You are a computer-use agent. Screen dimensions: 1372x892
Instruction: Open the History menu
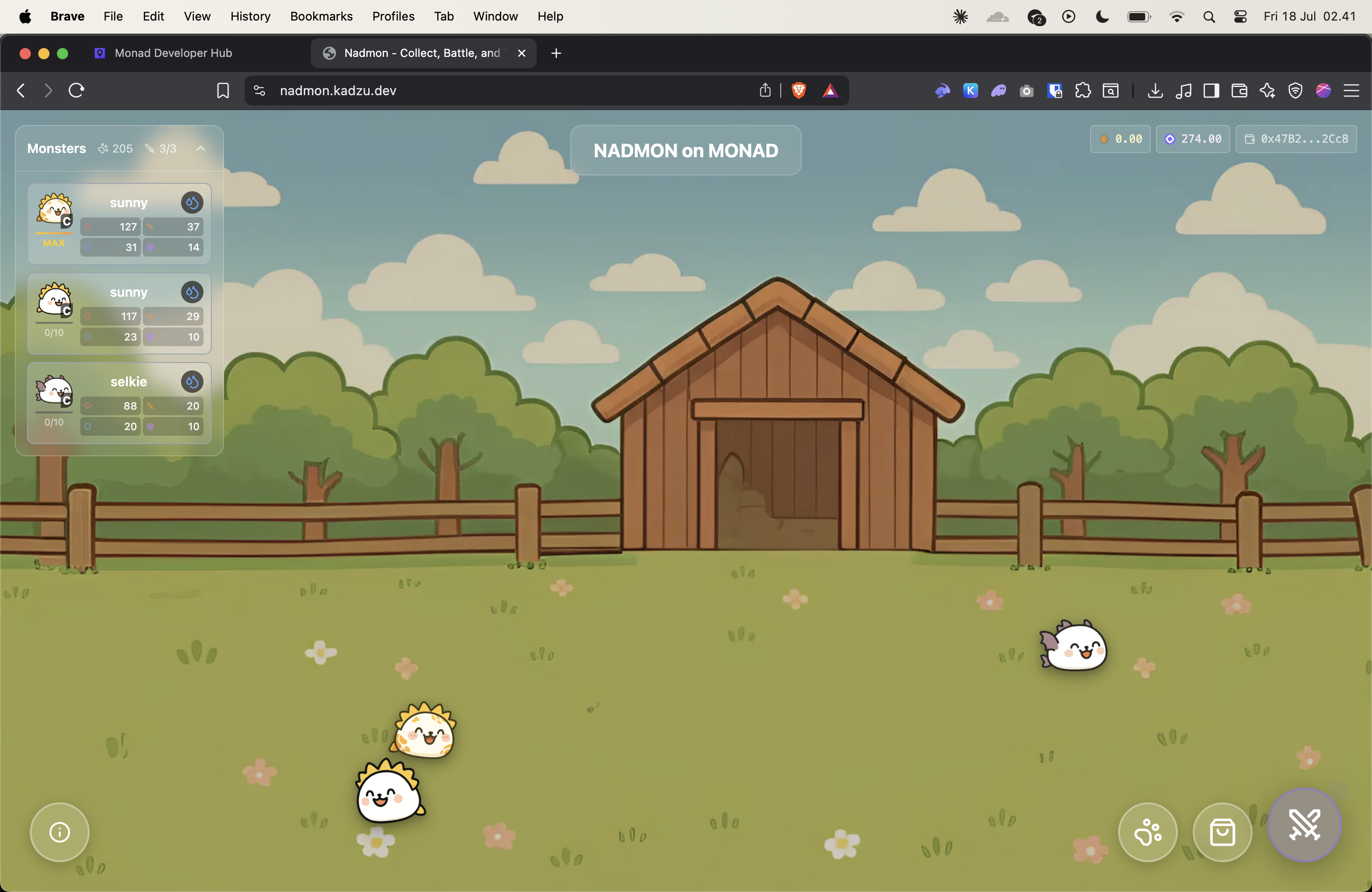(250, 16)
